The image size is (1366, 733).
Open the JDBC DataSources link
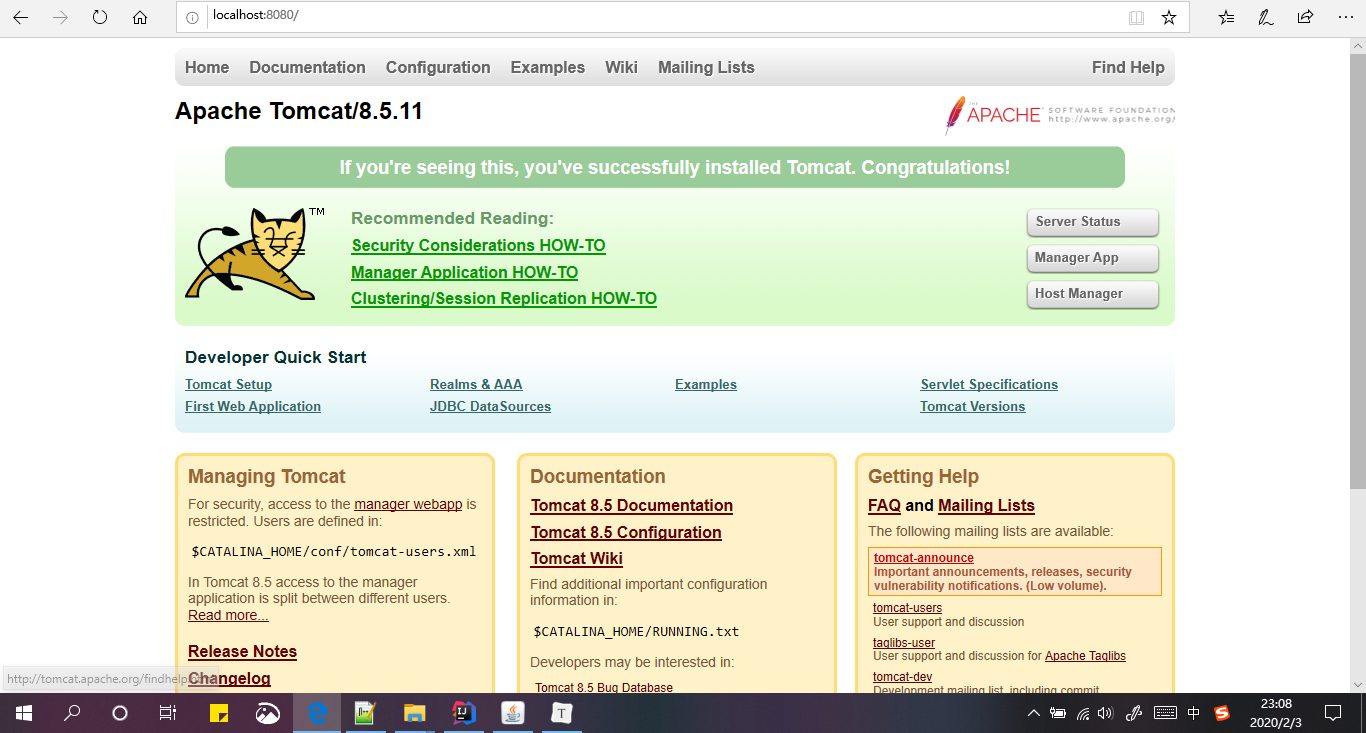click(490, 406)
